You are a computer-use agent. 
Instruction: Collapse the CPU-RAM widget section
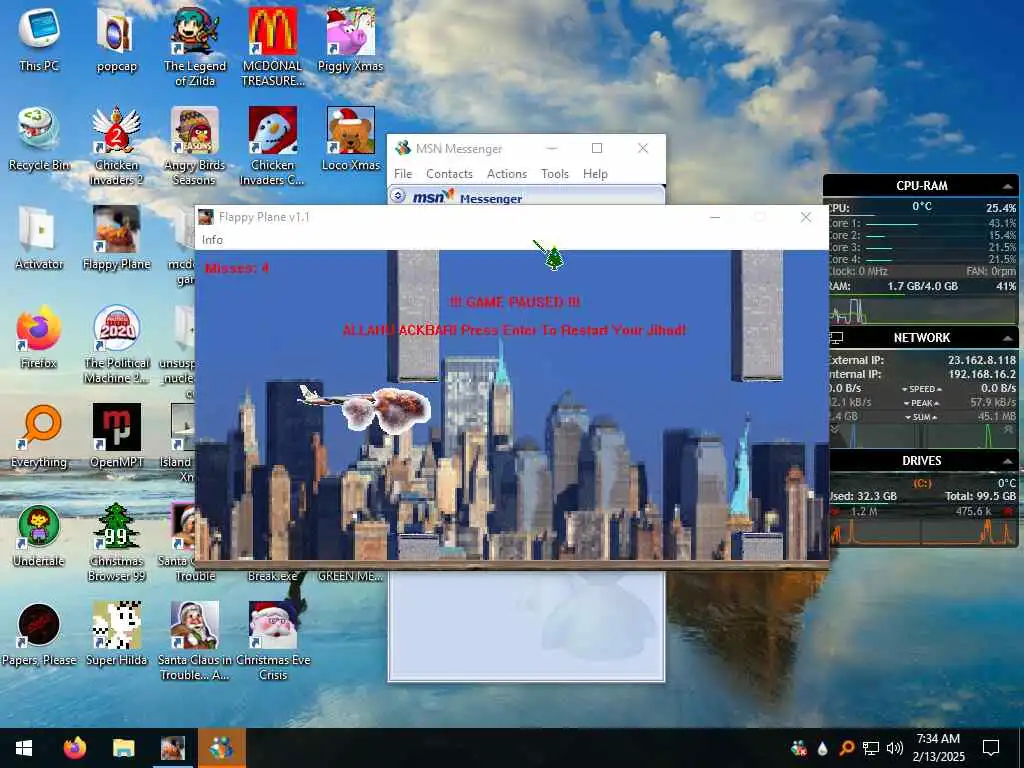coord(1008,186)
